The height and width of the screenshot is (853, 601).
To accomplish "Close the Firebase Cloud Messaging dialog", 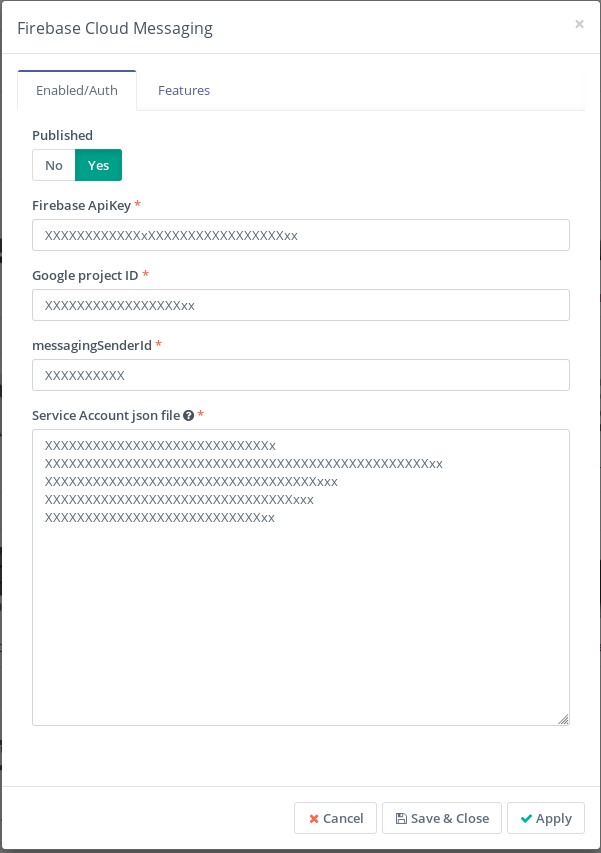I will (x=579, y=24).
